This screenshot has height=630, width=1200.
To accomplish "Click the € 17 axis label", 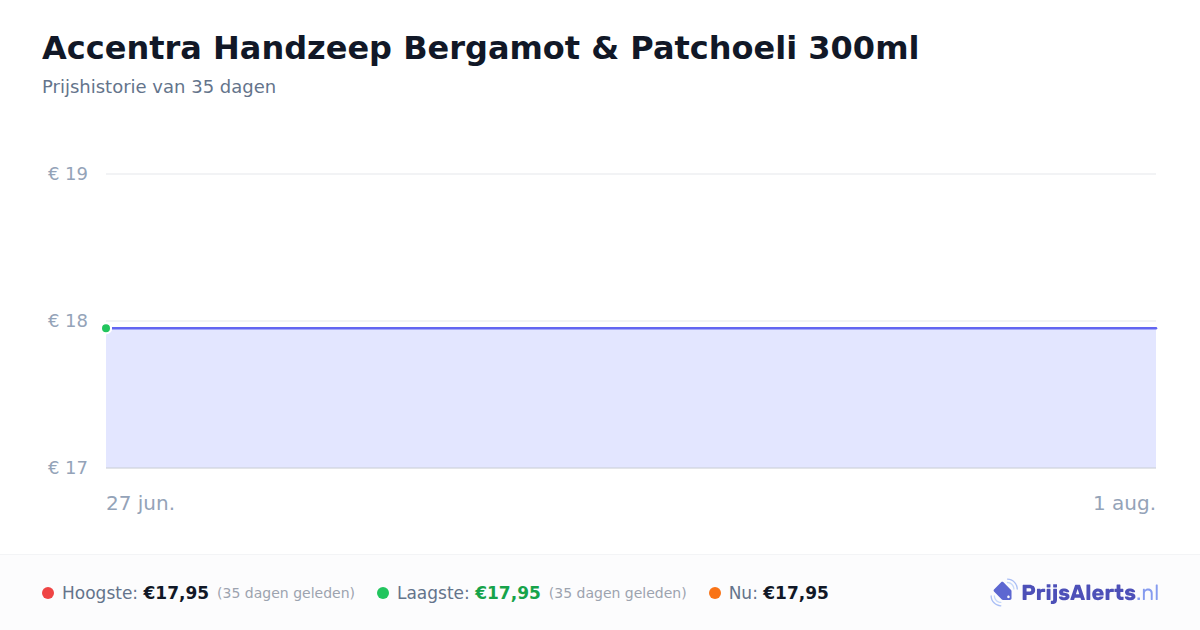I will 68,468.
